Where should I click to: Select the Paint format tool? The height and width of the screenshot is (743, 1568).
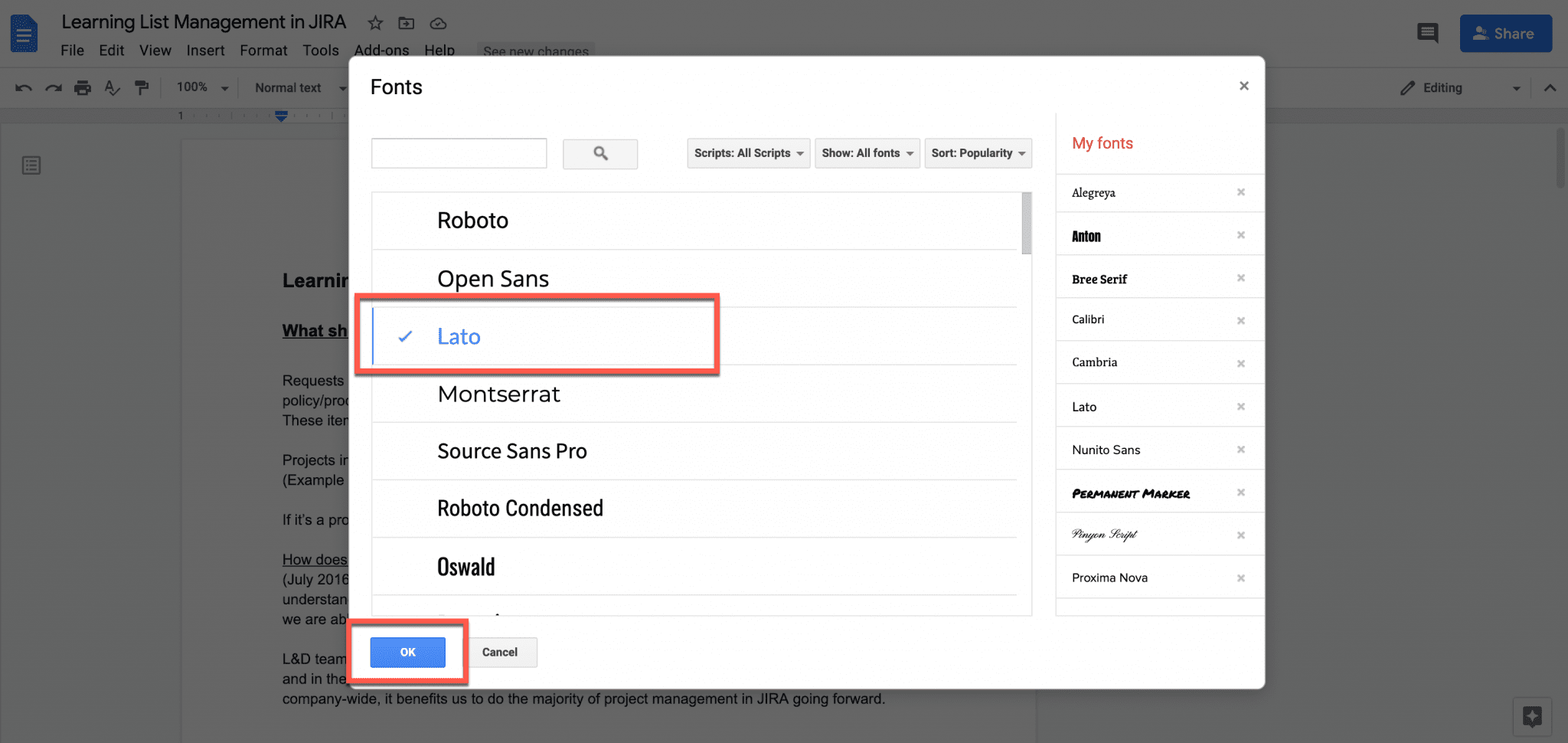click(x=142, y=87)
